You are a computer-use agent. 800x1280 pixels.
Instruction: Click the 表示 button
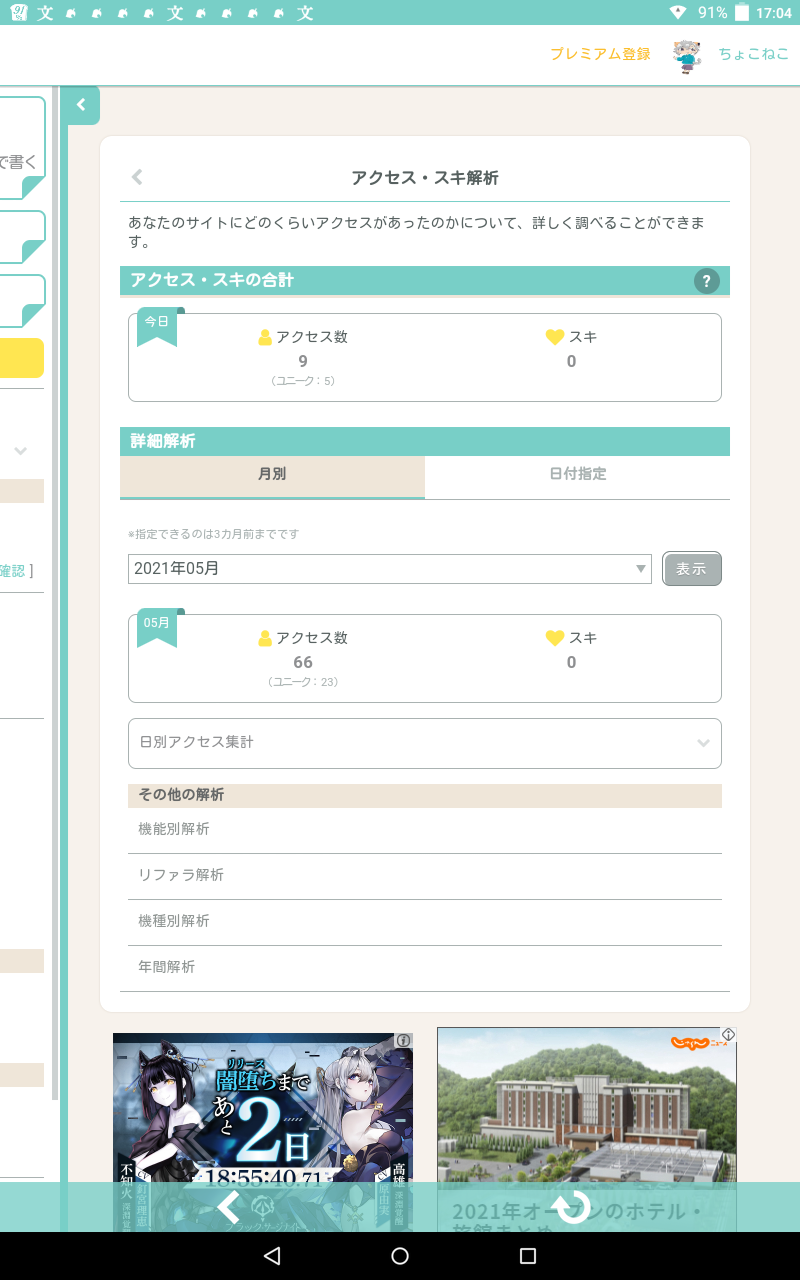(691, 569)
